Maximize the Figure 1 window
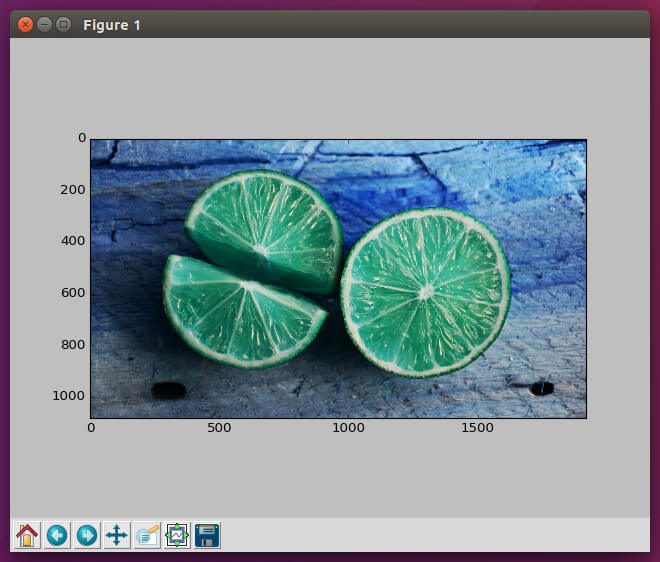Screen dimensions: 660x562 (63, 25)
